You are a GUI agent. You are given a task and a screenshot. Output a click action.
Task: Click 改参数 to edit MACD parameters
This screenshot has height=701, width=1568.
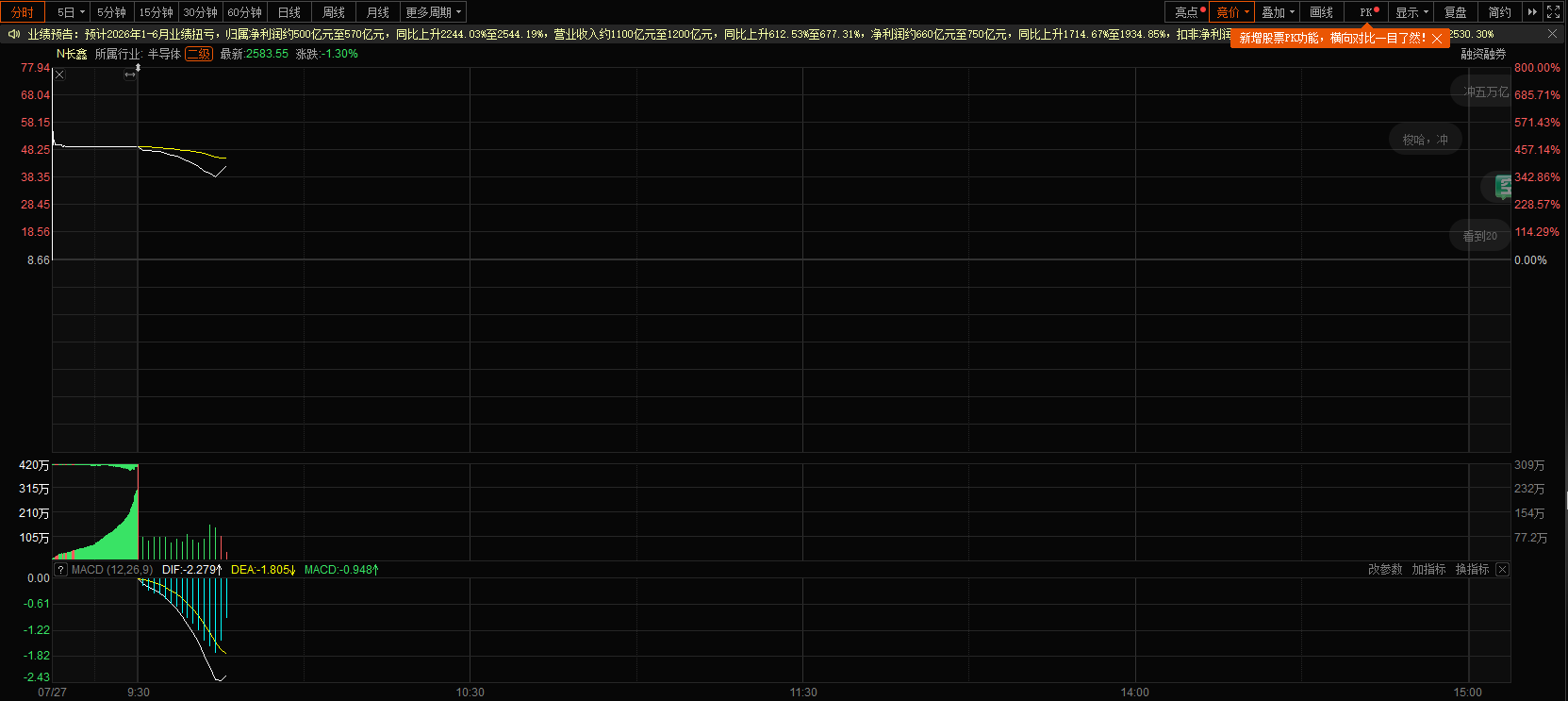coord(1385,570)
